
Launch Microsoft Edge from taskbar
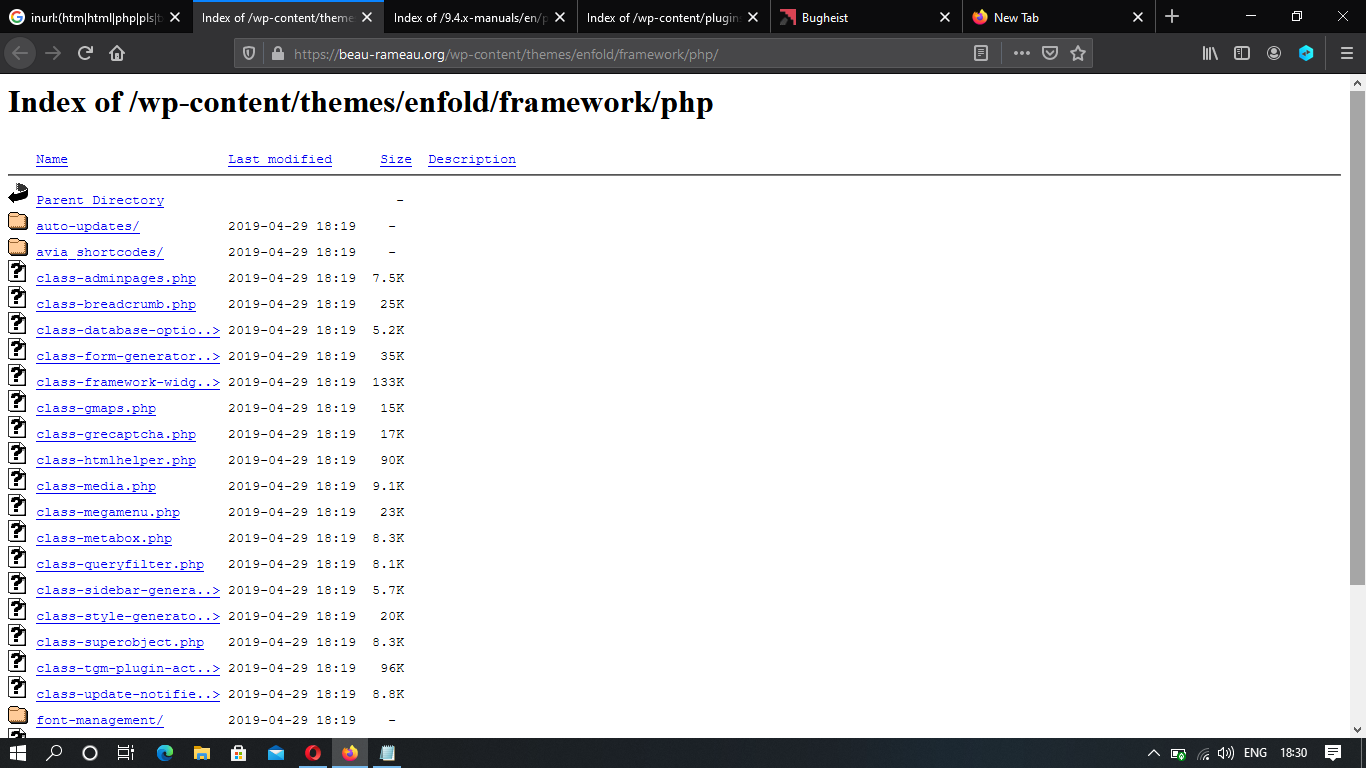(x=165, y=753)
